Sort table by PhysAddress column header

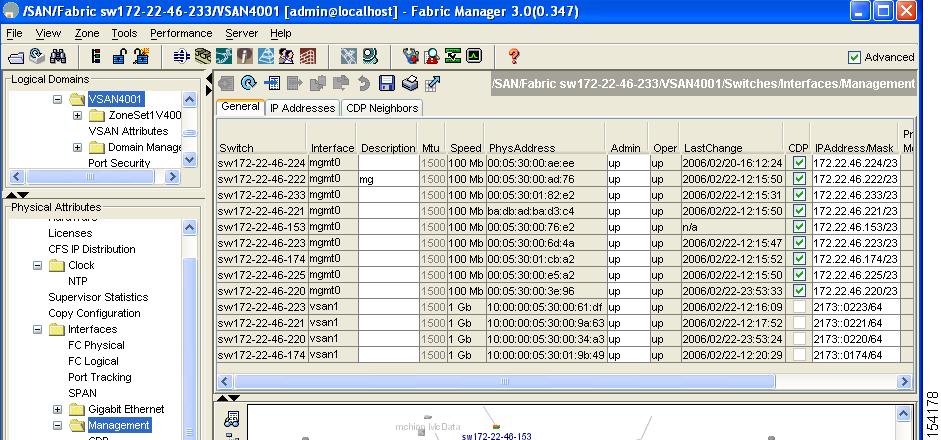pyautogui.click(x=545, y=139)
